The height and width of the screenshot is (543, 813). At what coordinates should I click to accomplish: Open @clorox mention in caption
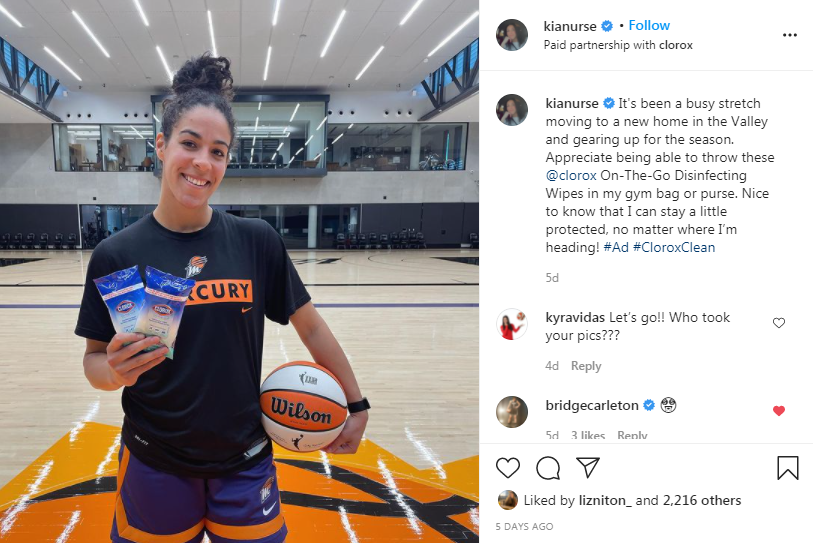point(571,175)
